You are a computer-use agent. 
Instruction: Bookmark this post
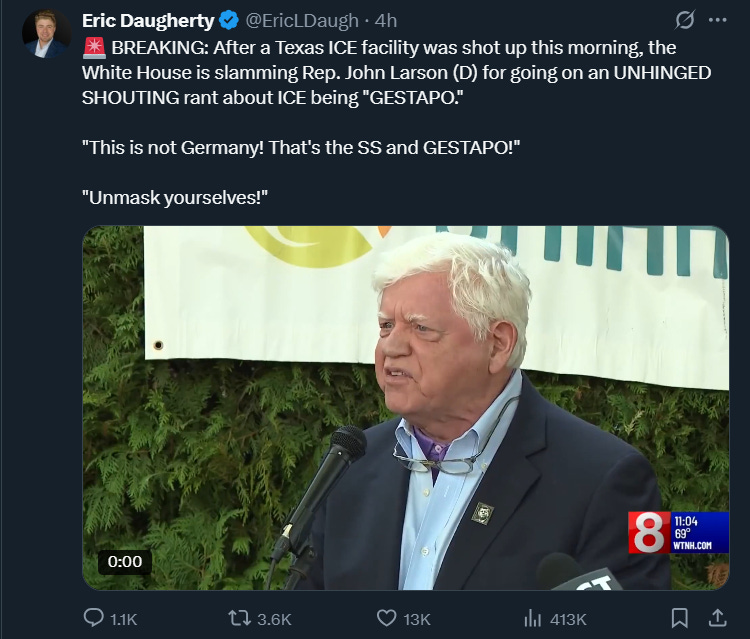pos(680,618)
